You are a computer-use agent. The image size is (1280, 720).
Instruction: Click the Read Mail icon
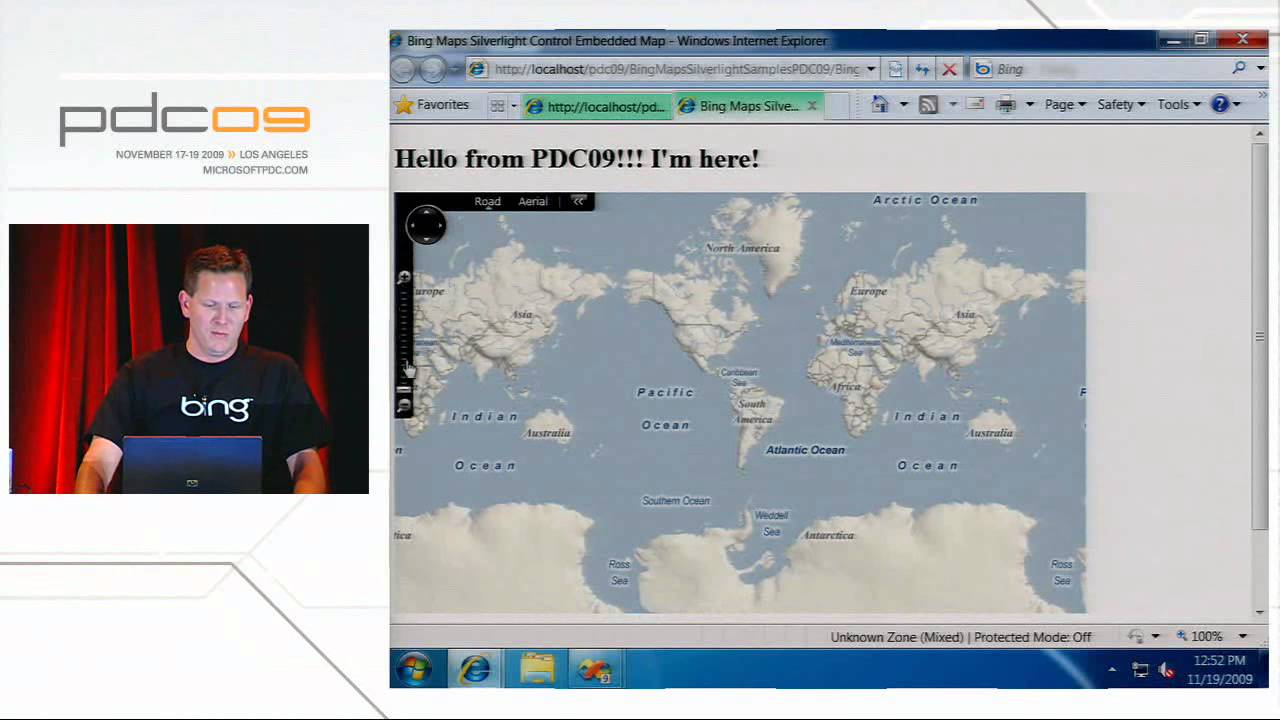pos(975,104)
